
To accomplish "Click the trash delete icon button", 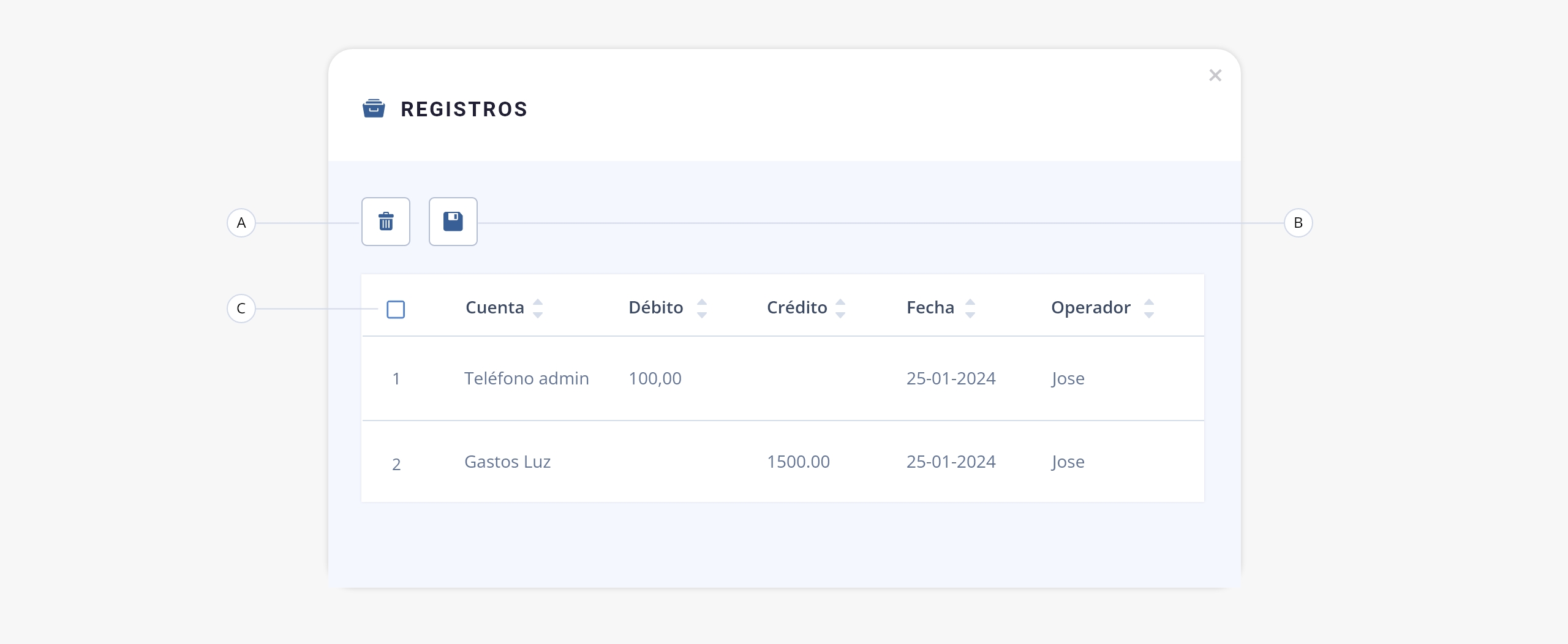I will (386, 222).
